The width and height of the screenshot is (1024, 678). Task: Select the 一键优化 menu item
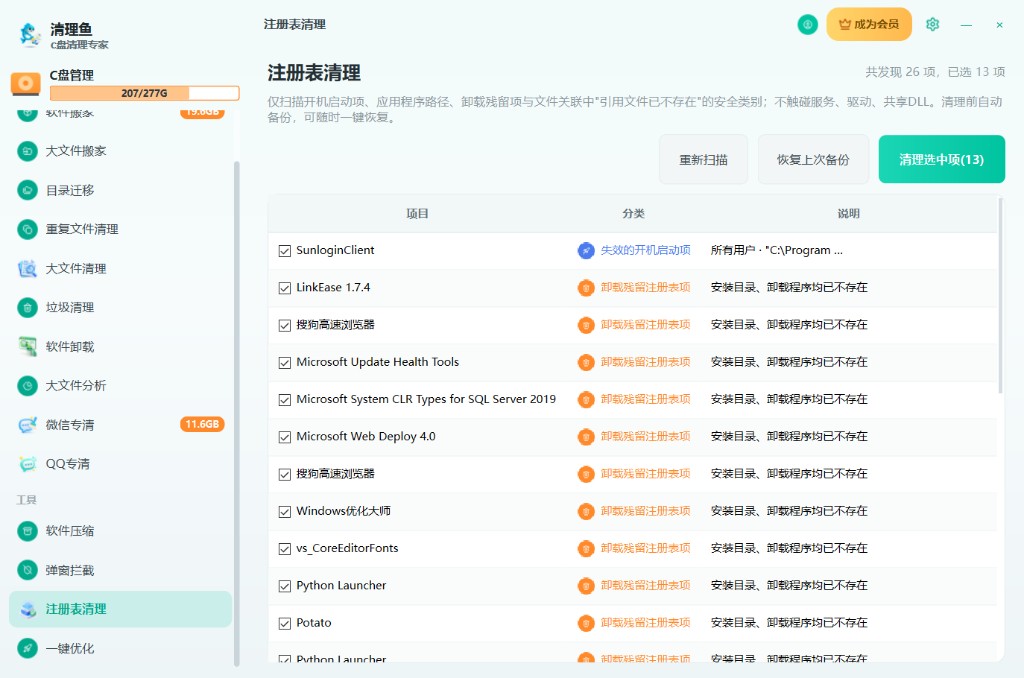[121, 649]
